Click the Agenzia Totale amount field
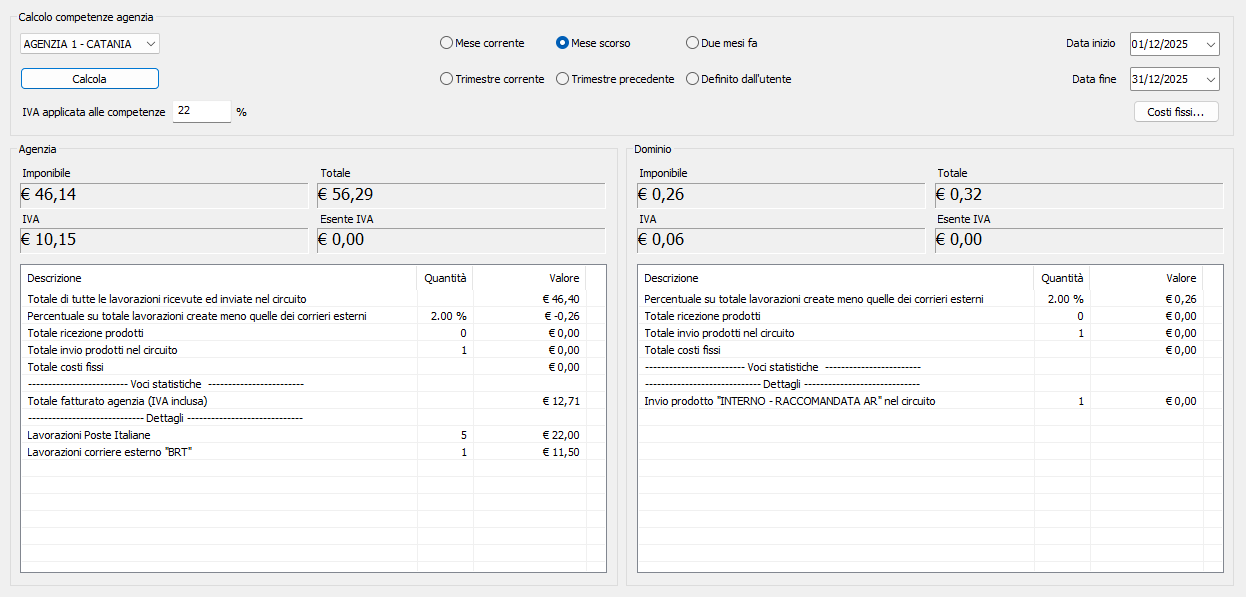This screenshot has height=597, width=1246. (x=460, y=195)
